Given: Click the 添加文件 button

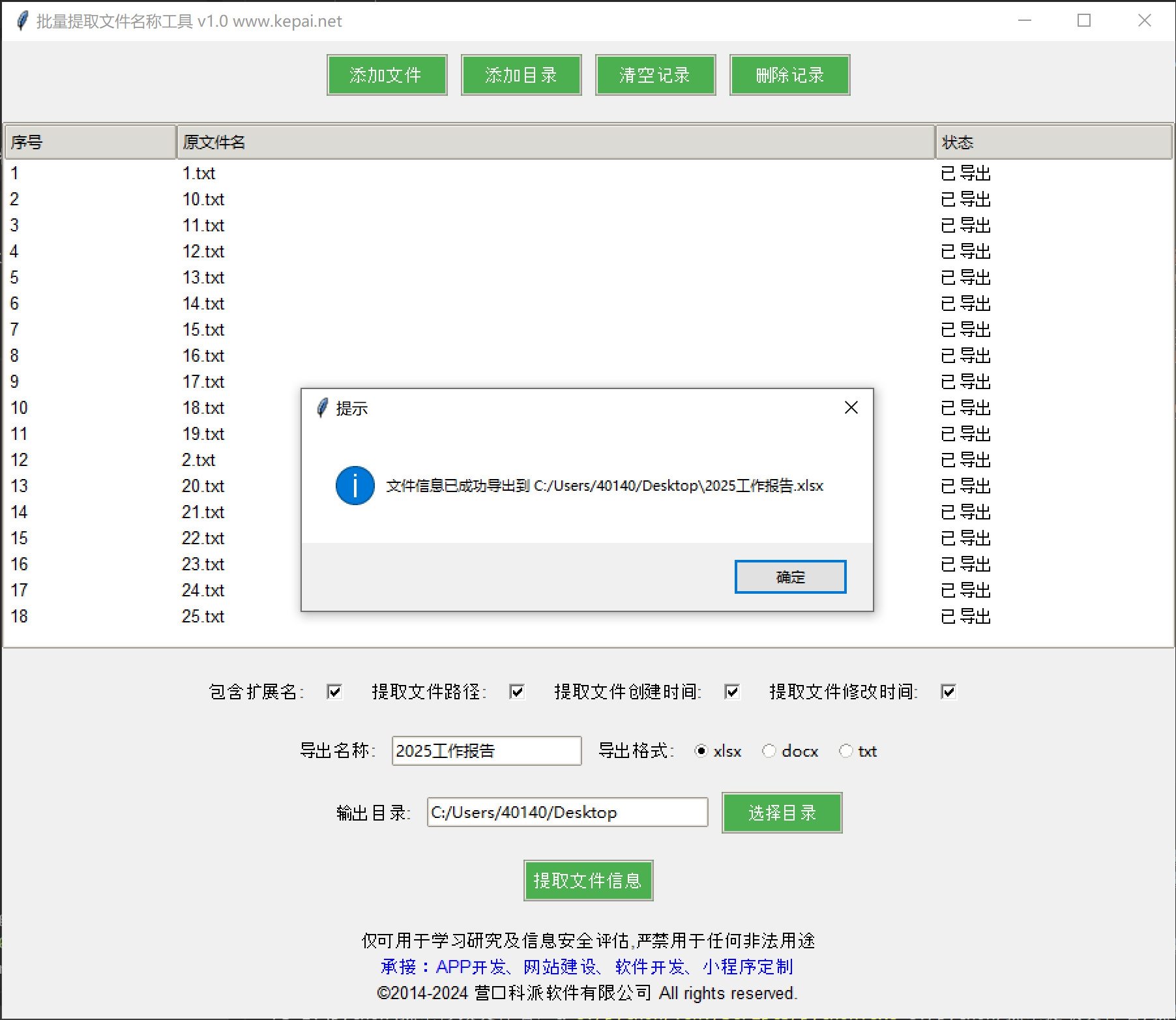Looking at the screenshot, I should [387, 74].
